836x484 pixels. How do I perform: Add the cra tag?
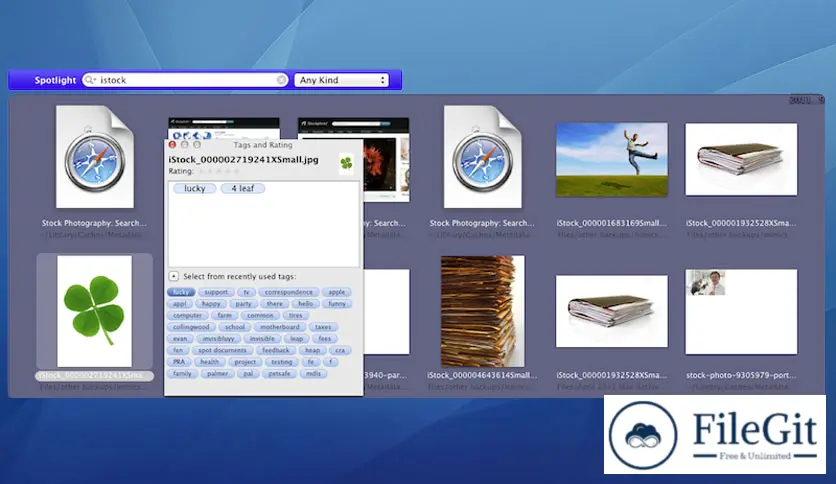(x=340, y=351)
